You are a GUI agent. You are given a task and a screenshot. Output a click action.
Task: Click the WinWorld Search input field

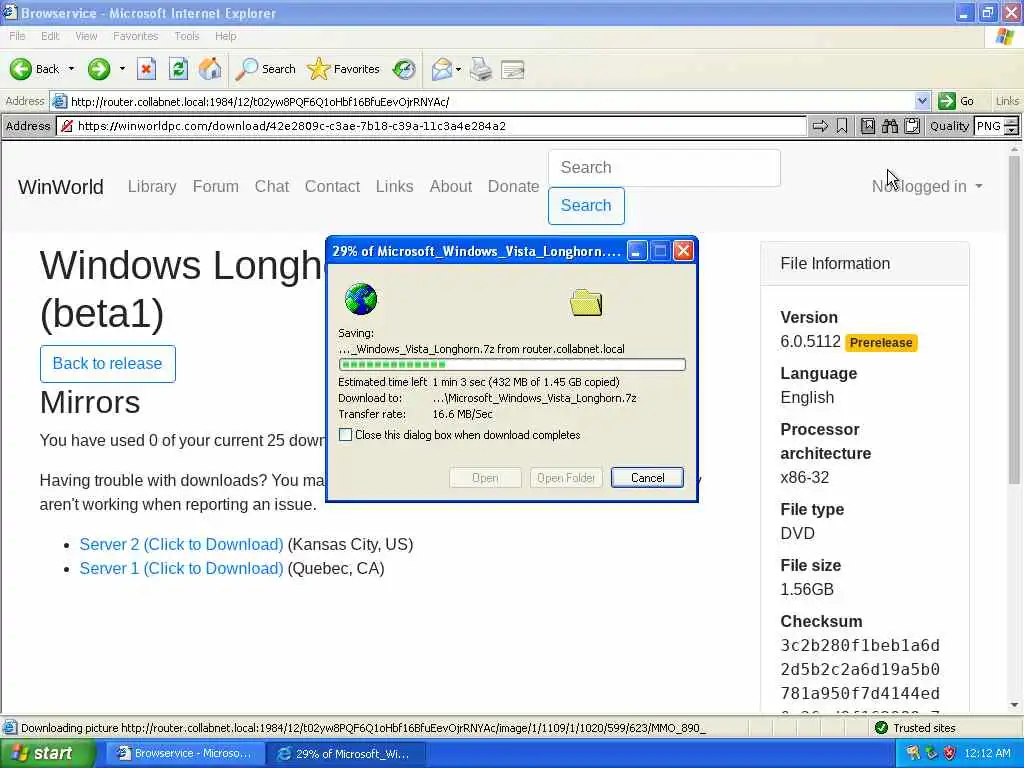(664, 168)
